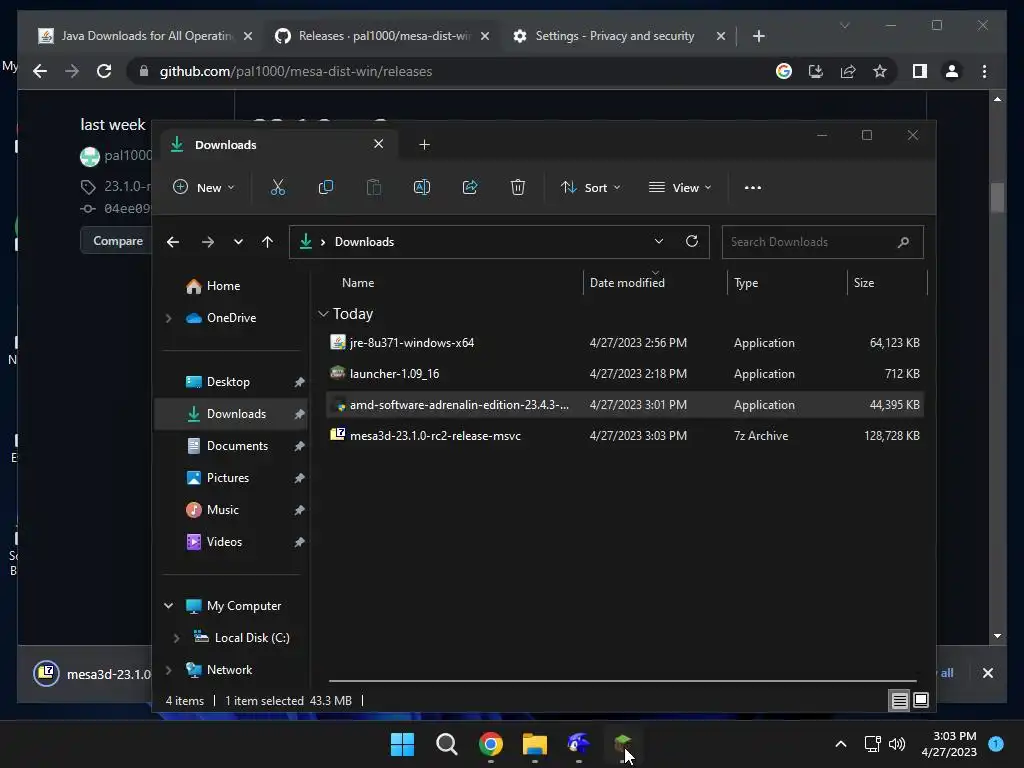Open the View dropdown in Explorer

pyautogui.click(x=680, y=187)
